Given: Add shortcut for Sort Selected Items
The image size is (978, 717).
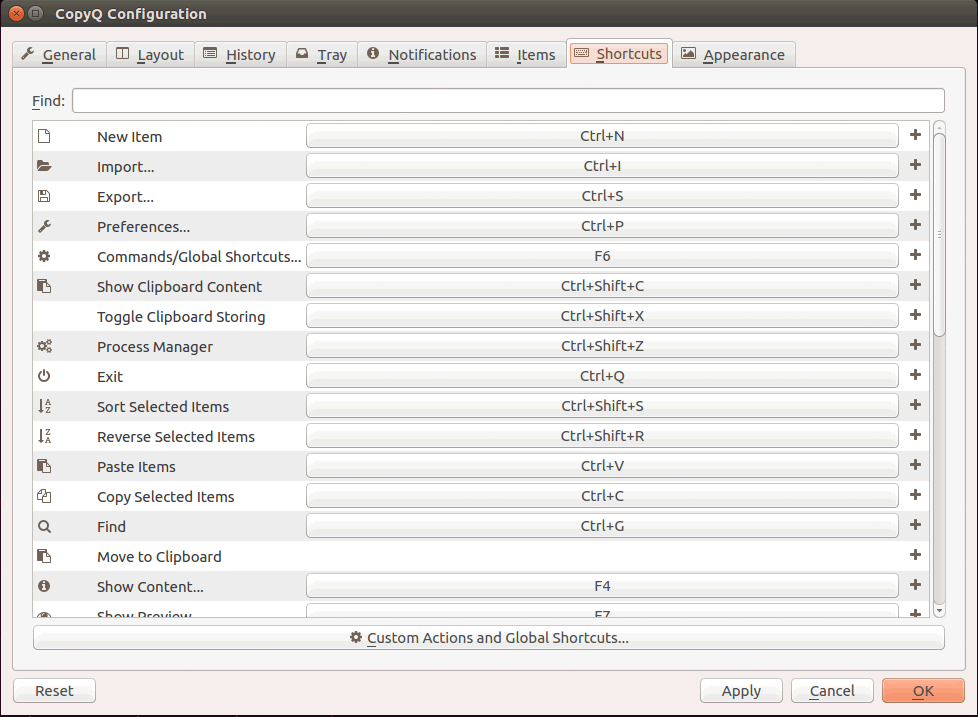Looking at the screenshot, I should pyautogui.click(x=915, y=405).
